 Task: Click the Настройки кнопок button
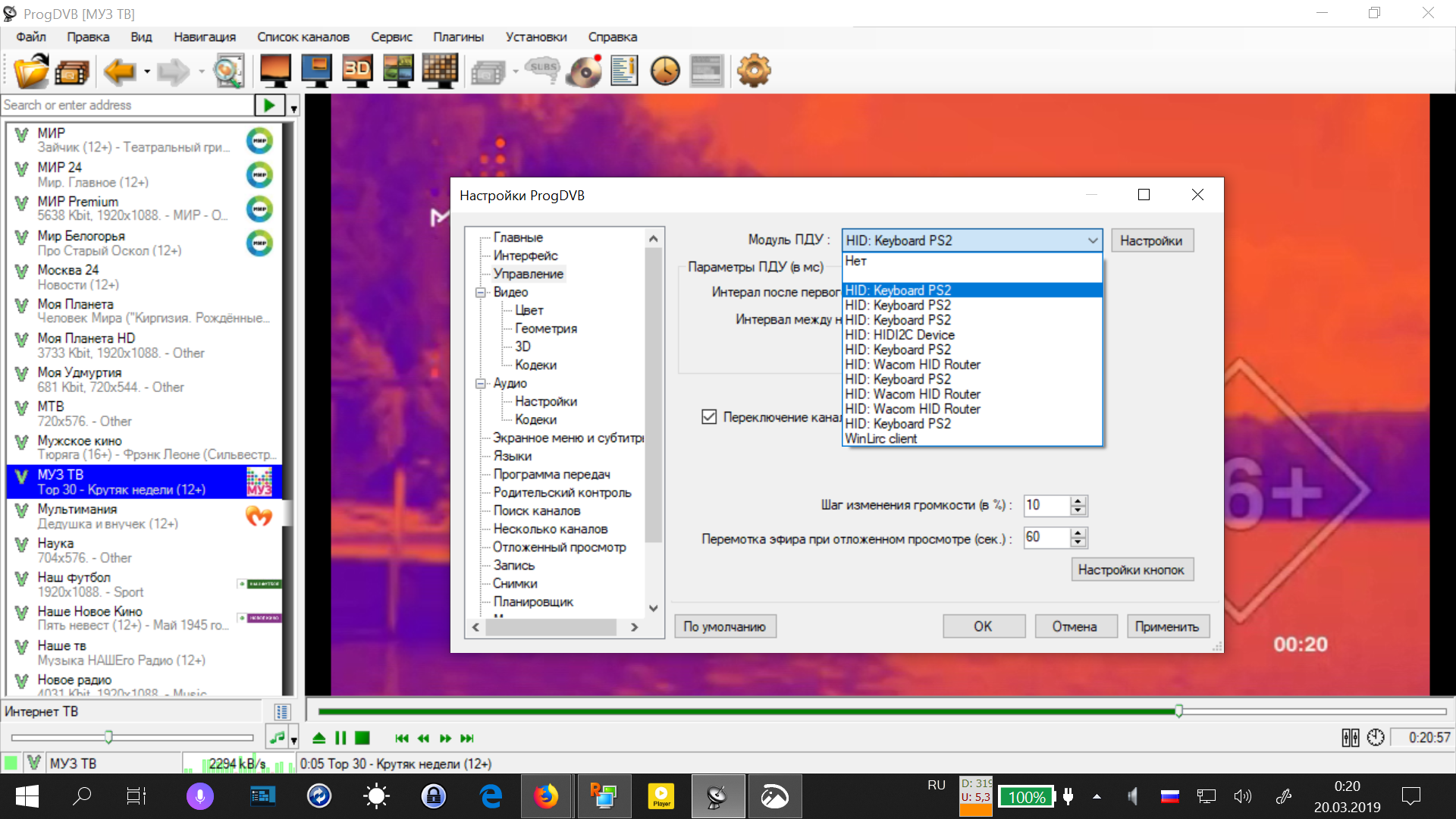click(1131, 570)
